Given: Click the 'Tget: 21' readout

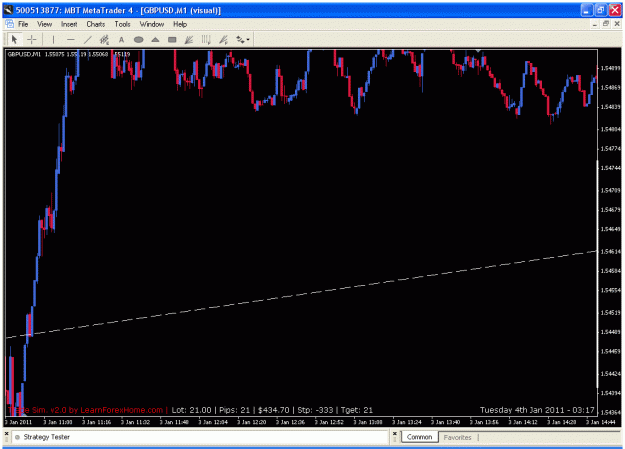Looking at the screenshot, I should pyautogui.click(x=357, y=410).
